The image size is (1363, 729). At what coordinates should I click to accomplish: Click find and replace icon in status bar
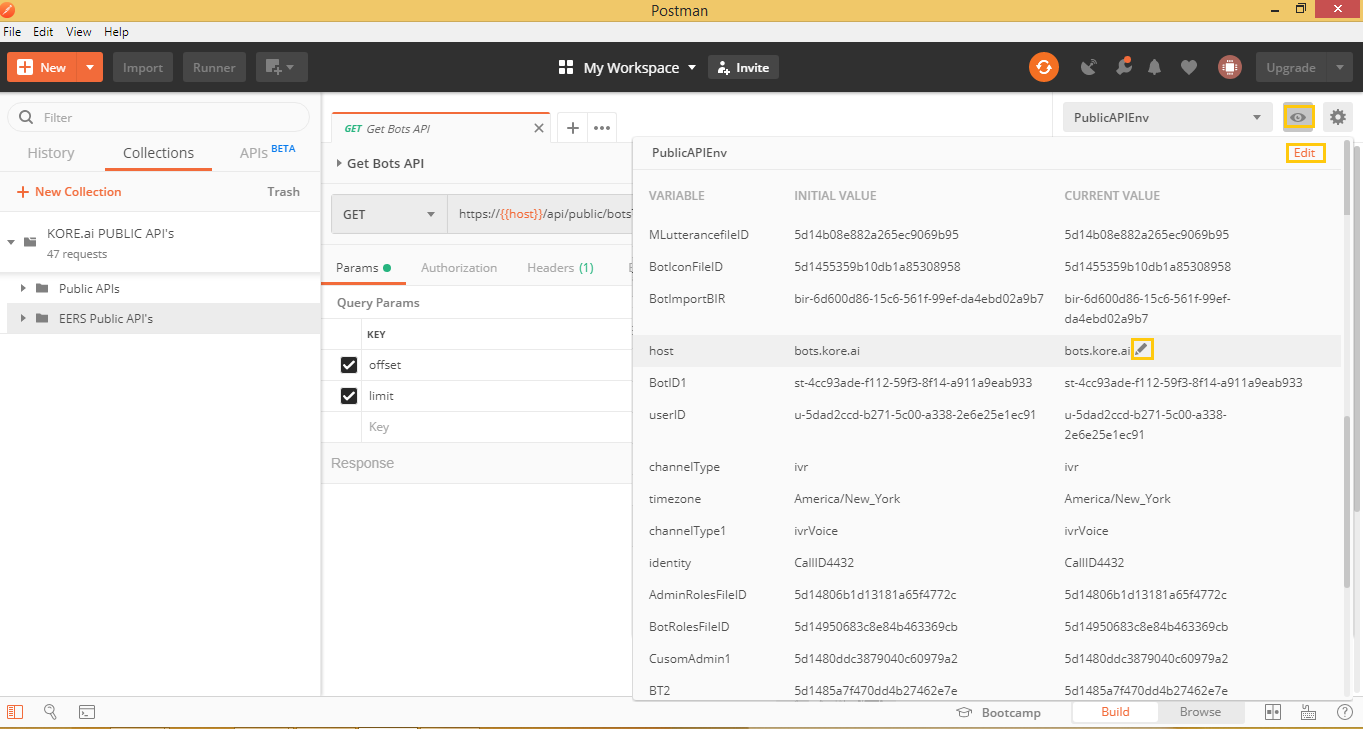[x=50, y=712]
